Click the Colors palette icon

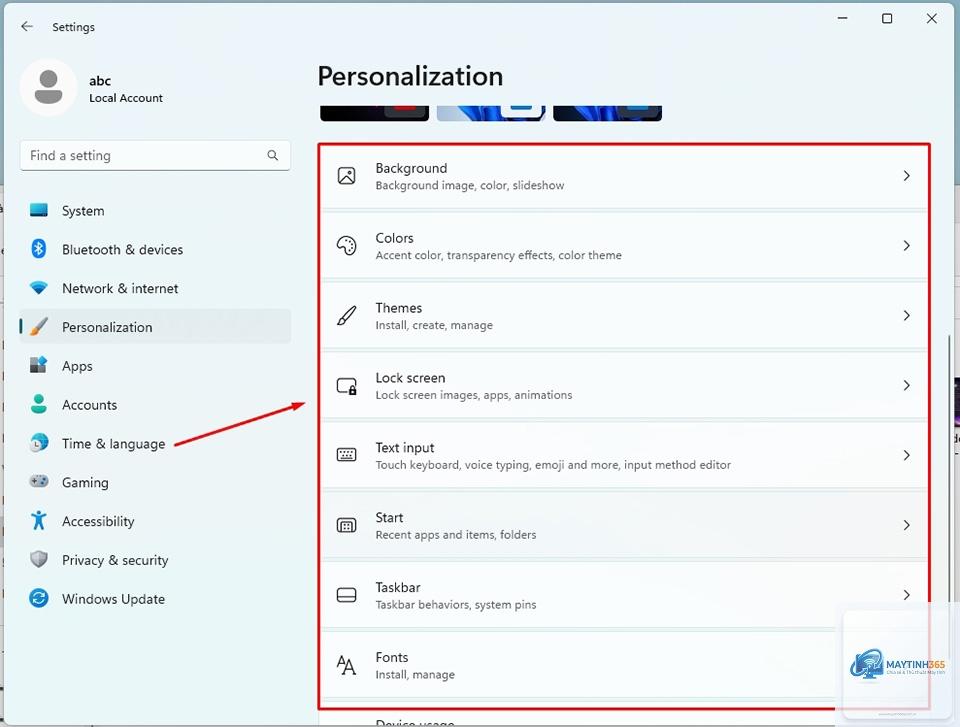pos(347,246)
